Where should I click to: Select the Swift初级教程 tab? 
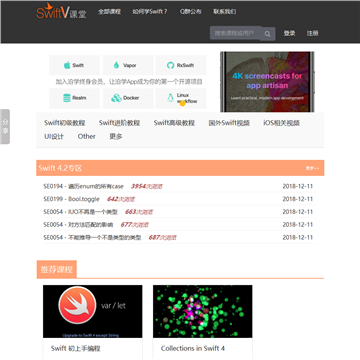pyautogui.click(x=65, y=123)
